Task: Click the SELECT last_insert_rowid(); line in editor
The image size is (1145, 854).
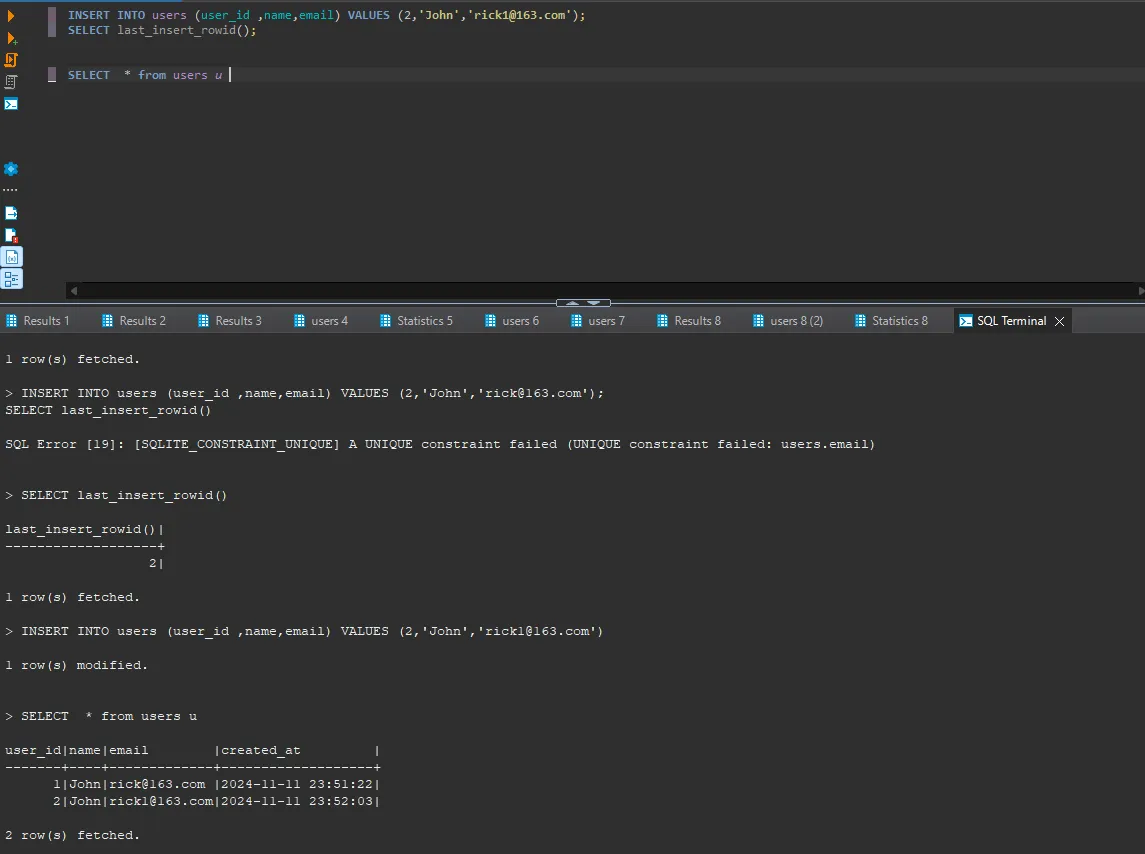Action: tap(162, 30)
